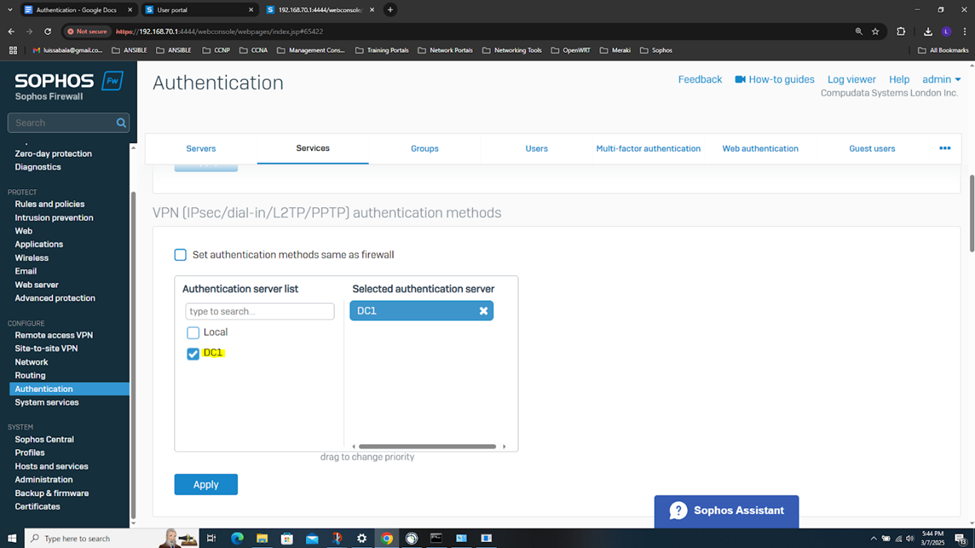Open the Windows Start menu
975x548 pixels.
[x=12, y=538]
